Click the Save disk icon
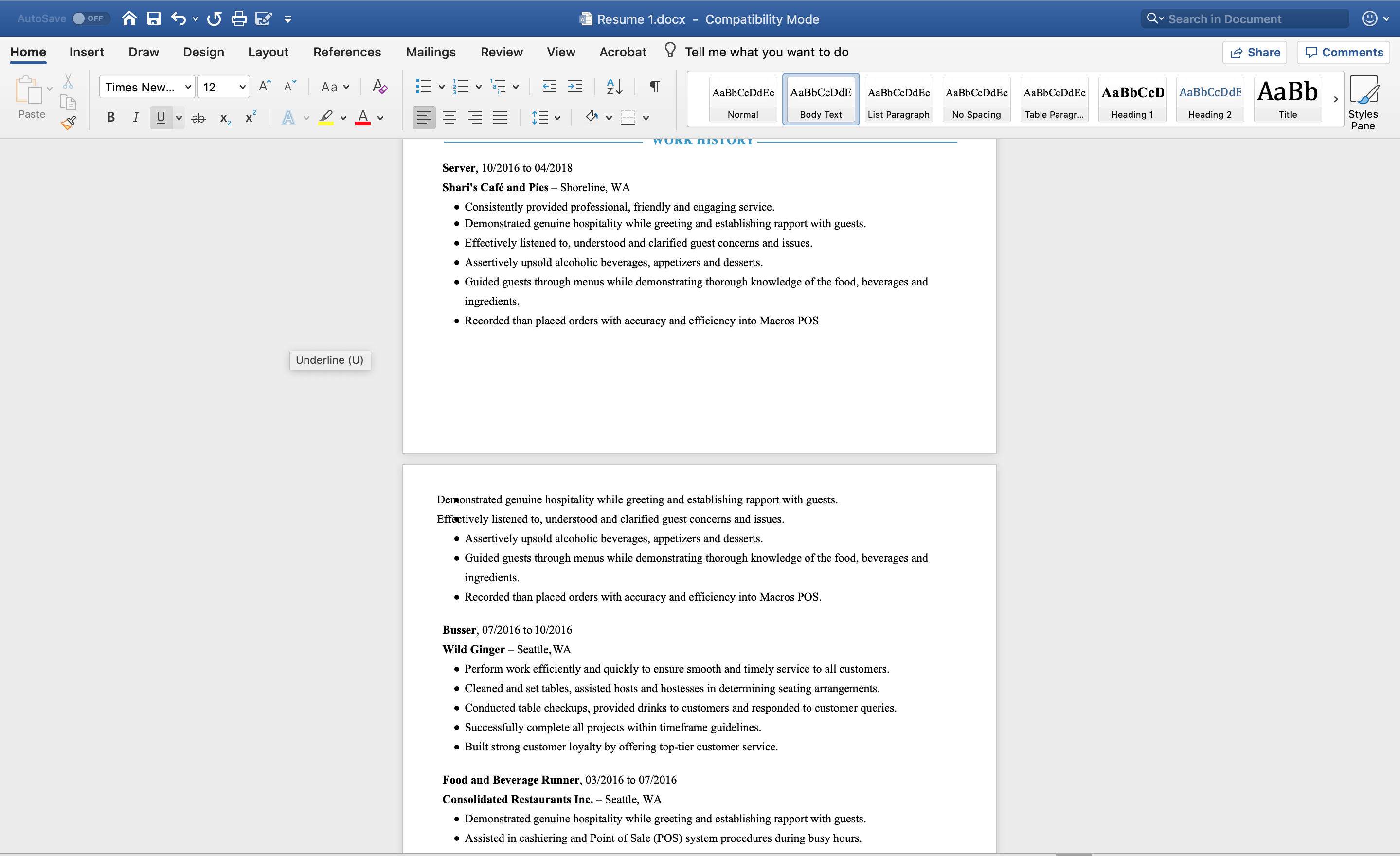The width and height of the screenshot is (1400, 856). click(153, 19)
